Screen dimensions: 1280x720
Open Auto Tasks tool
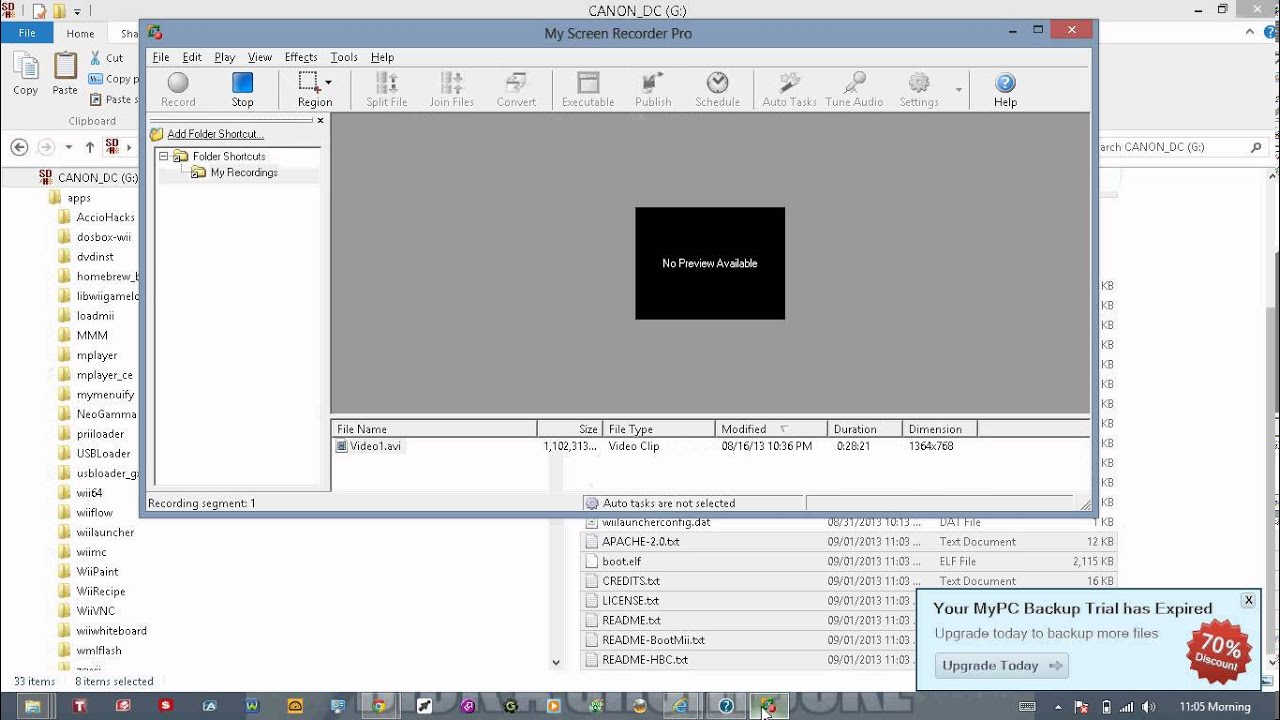(789, 89)
